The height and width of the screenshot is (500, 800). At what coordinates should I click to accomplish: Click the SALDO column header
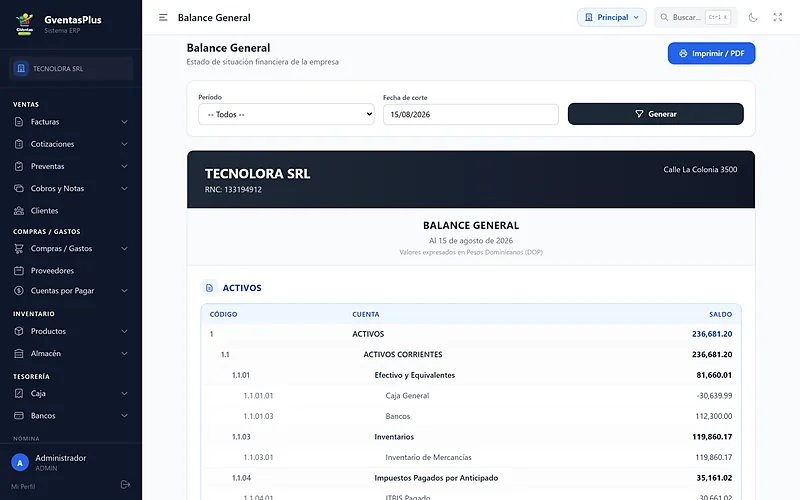[x=720, y=314]
